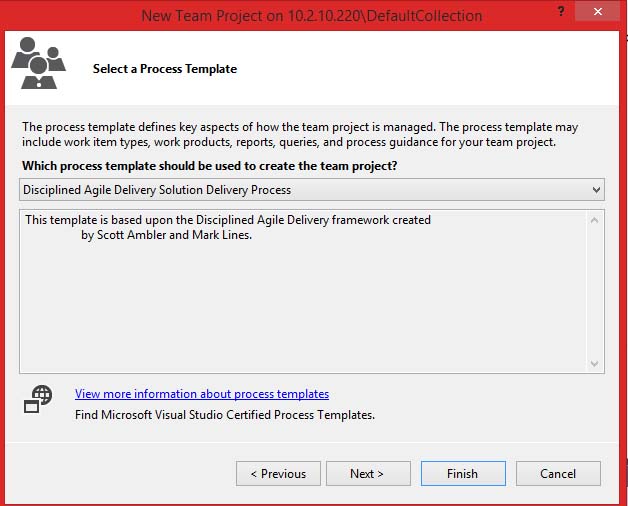This screenshot has width=628, height=506.
Task: Go to the Next wizard page
Action: point(368,474)
